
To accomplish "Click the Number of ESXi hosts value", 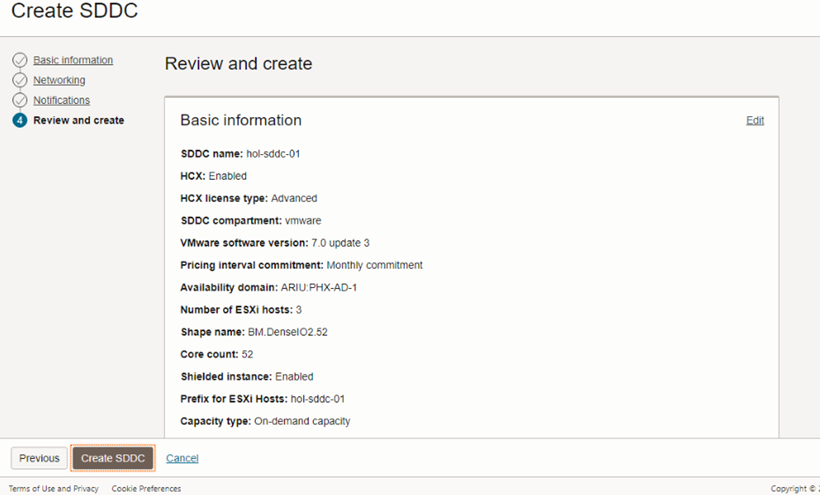I will click(299, 310).
